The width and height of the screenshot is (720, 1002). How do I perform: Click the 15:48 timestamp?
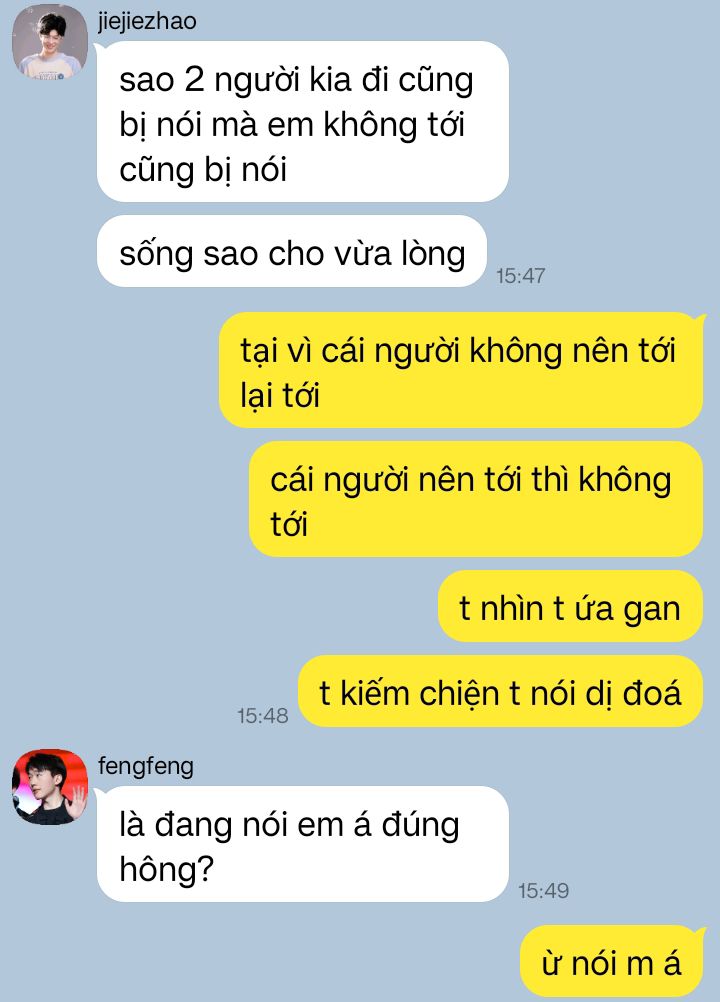(x=263, y=715)
